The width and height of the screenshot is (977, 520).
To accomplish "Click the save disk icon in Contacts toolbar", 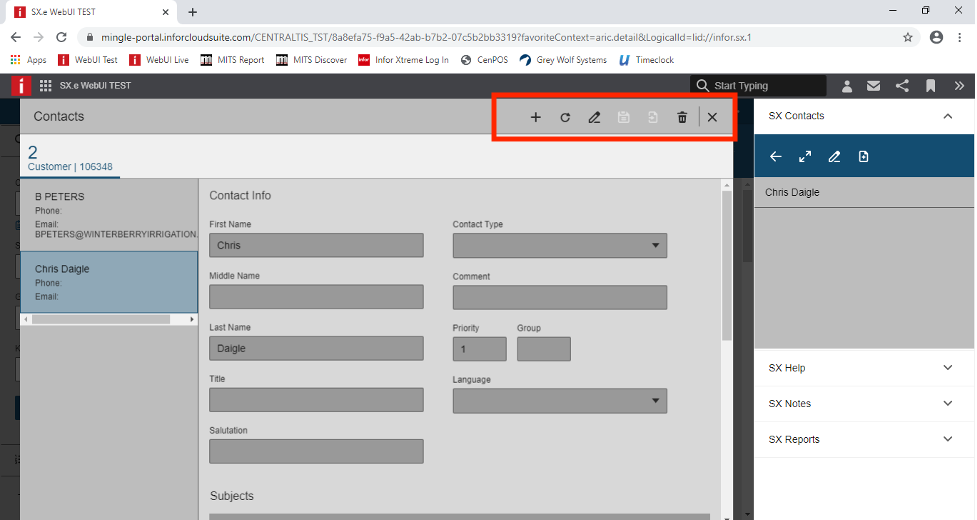I will (x=624, y=117).
